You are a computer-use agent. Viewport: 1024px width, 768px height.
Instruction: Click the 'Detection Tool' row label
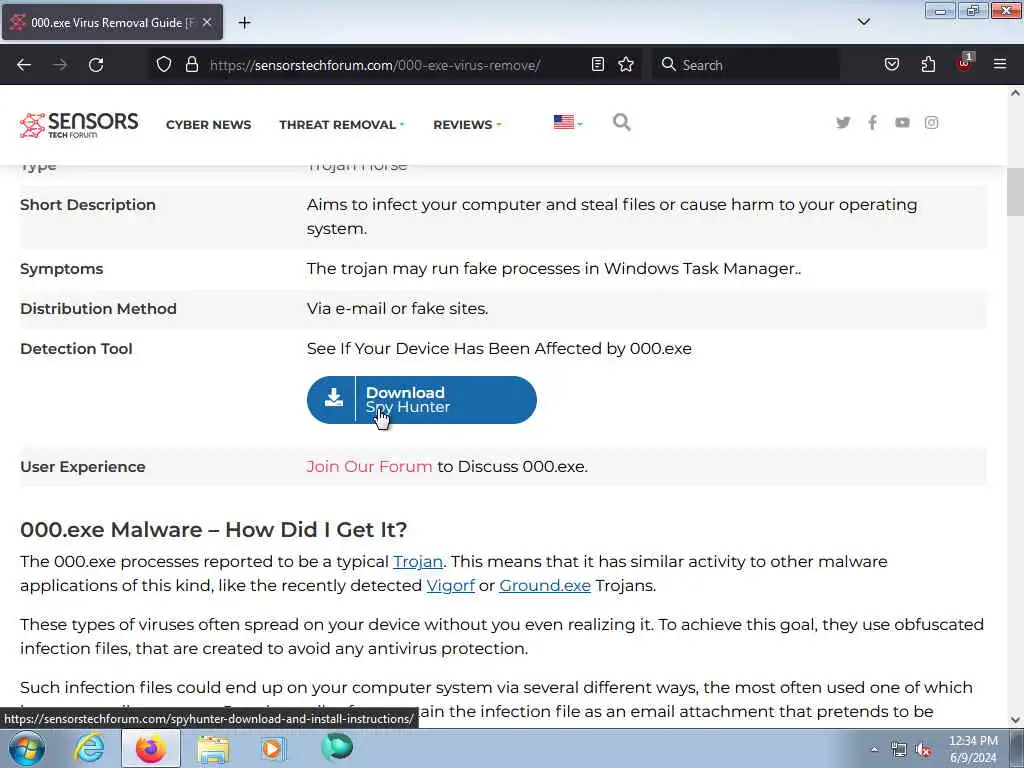(76, 348)
